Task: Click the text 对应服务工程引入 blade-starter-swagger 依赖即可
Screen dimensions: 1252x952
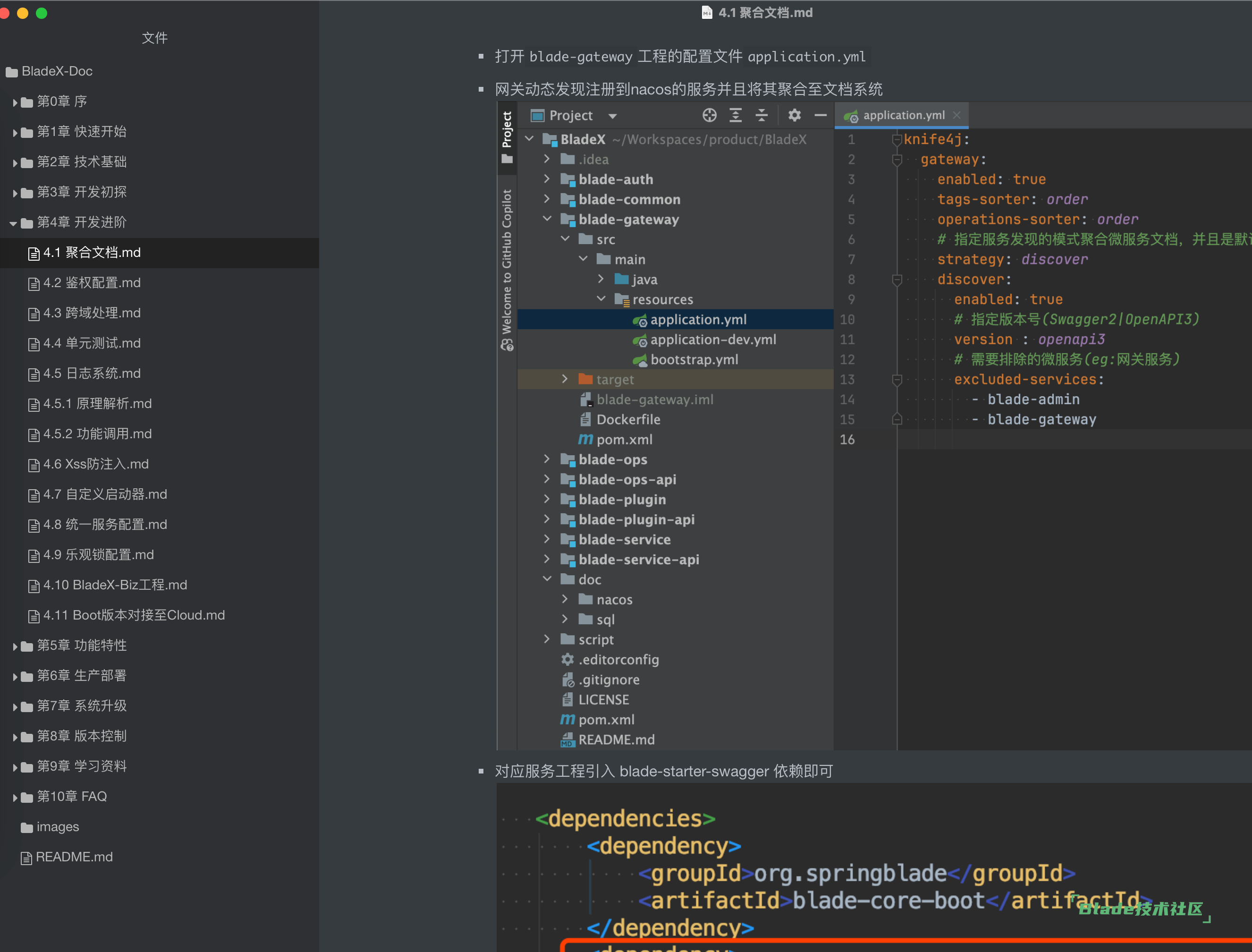Action: click(664, 771)
